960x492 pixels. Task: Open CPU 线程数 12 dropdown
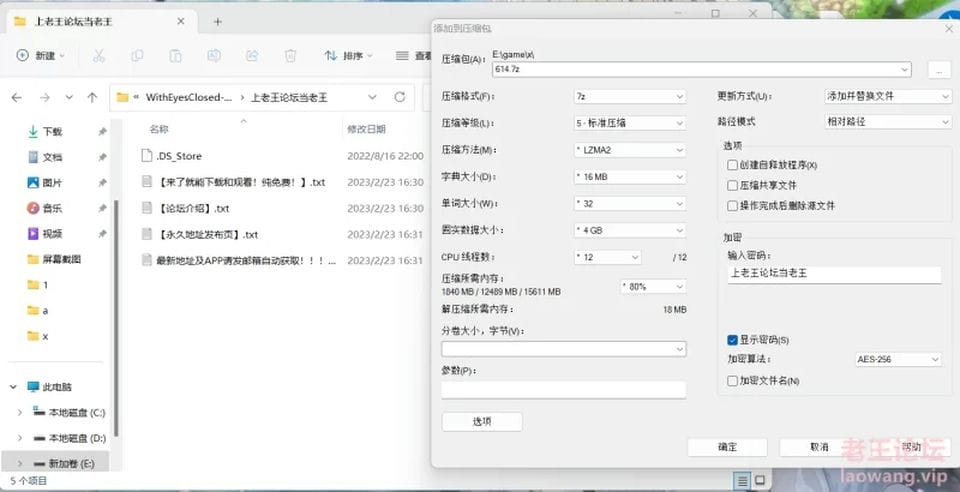tap(607, 257)
